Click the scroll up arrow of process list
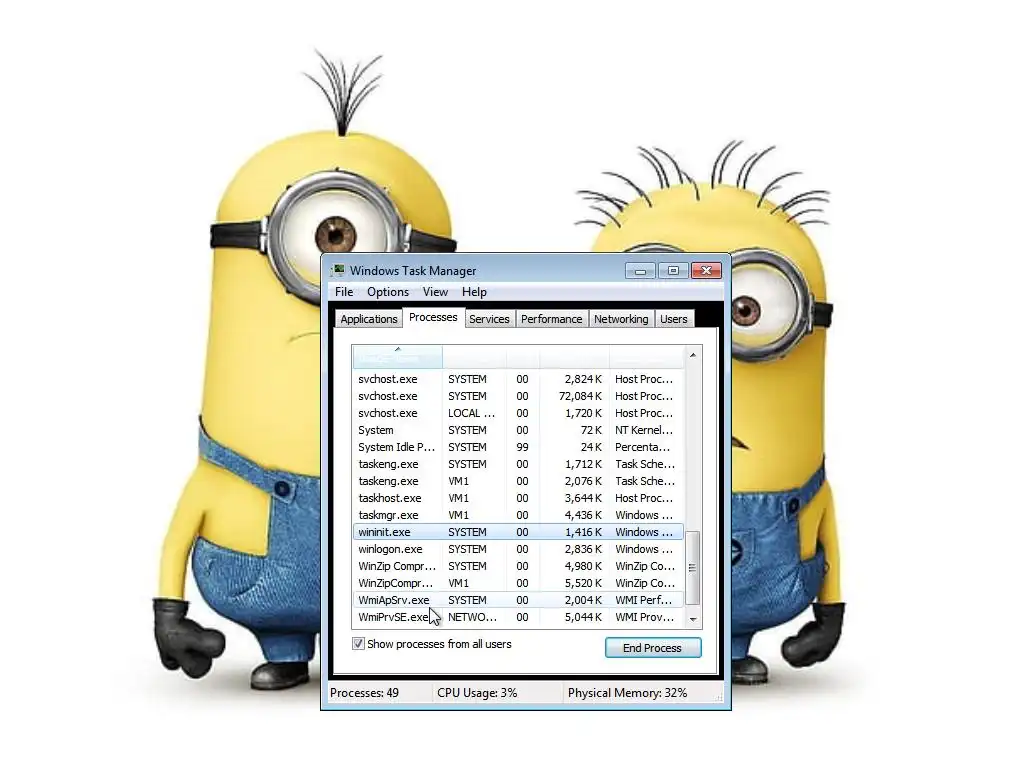Screen dimensions: 1024x768 (x=693, y=355)
